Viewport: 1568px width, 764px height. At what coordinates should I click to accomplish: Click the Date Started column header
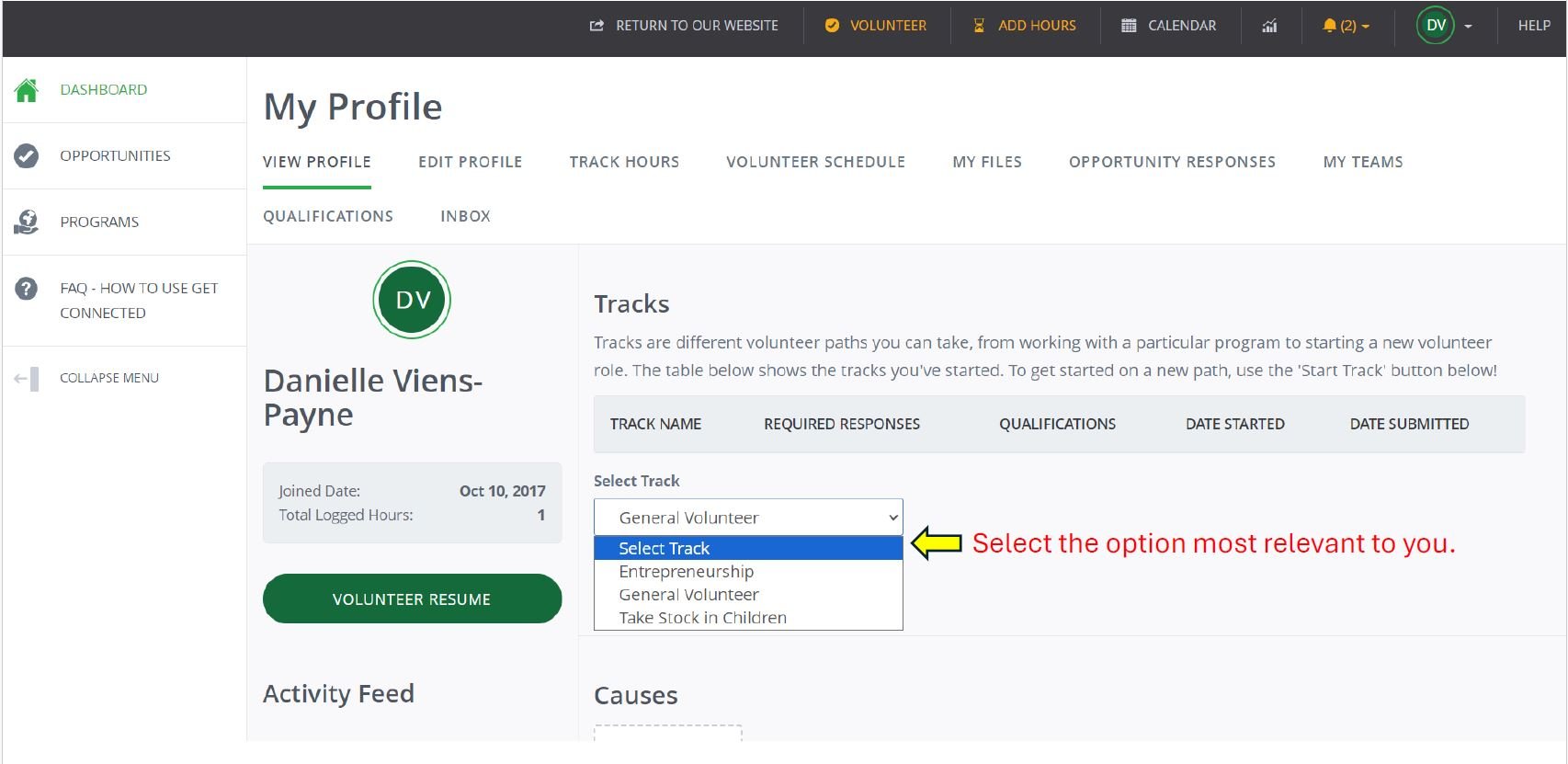tap(1234, 424)
